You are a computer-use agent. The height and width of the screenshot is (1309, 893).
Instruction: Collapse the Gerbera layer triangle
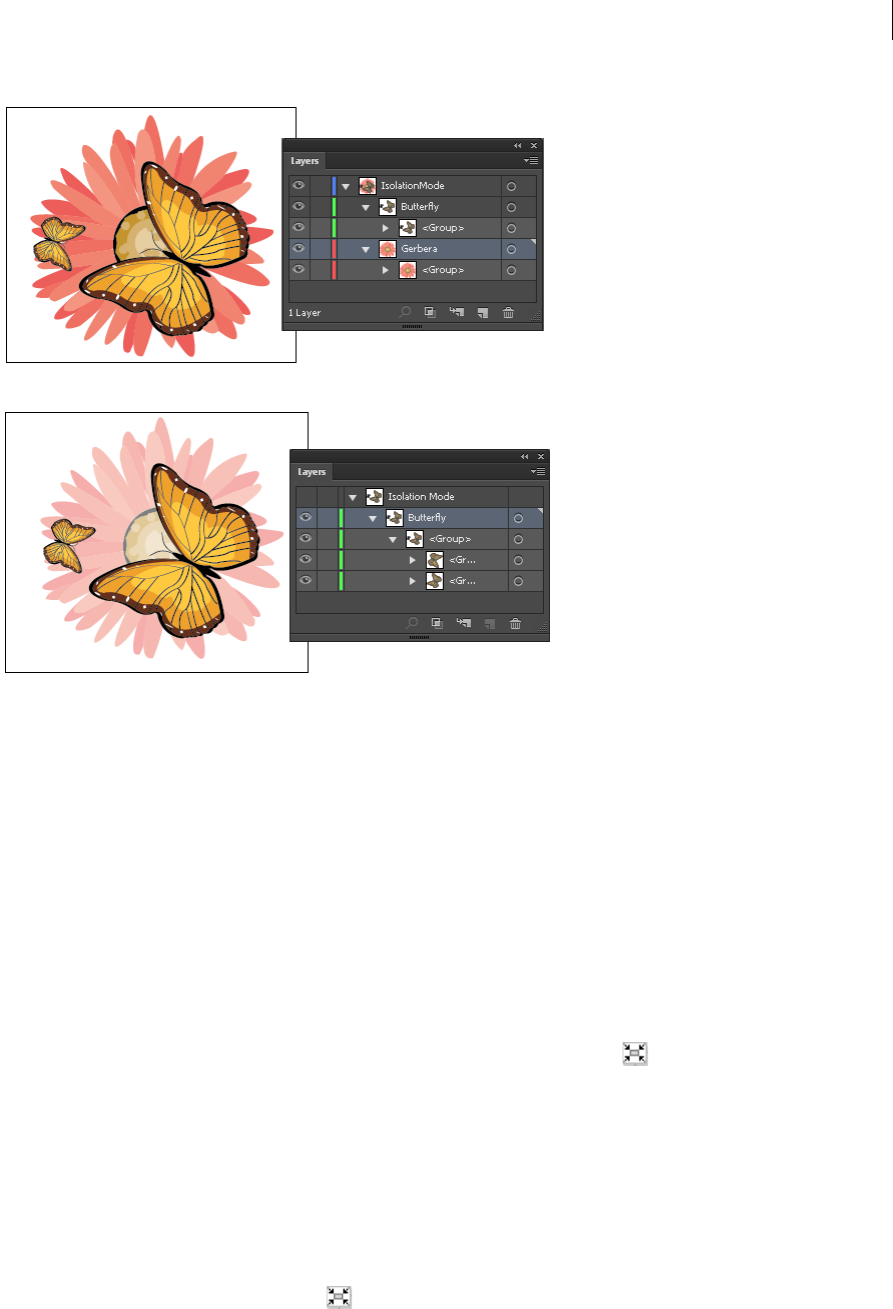pyautogui.click(x=366, y=249)
